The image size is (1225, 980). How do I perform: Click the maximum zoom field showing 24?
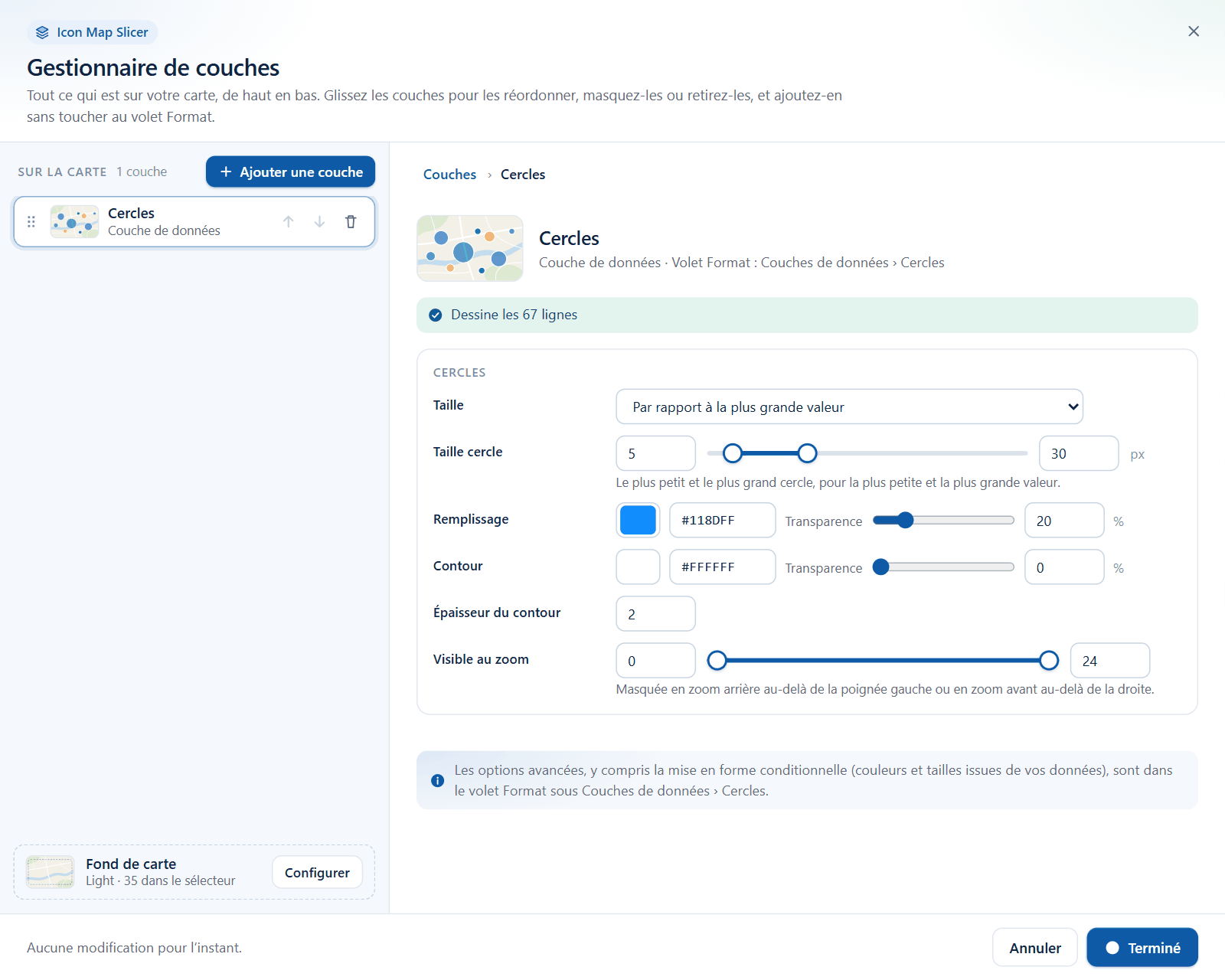[1109, 660]
